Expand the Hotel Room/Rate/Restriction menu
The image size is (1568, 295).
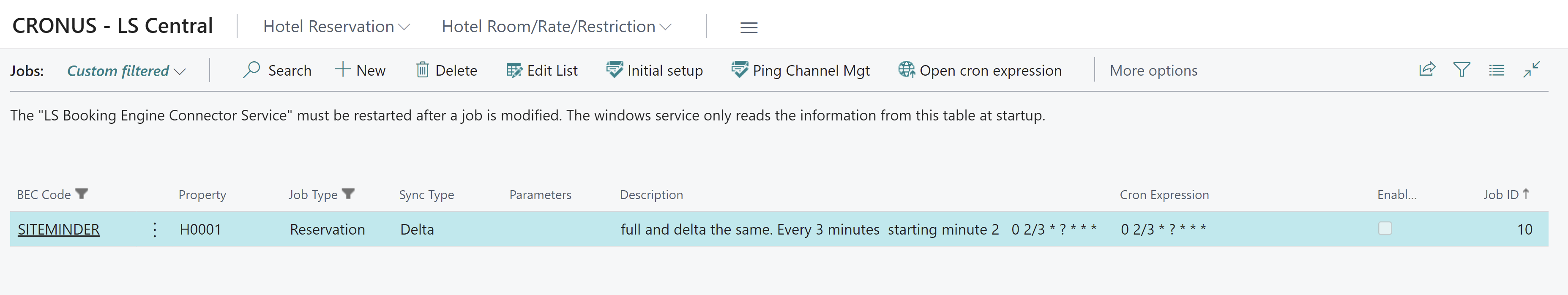click(556, 27)
